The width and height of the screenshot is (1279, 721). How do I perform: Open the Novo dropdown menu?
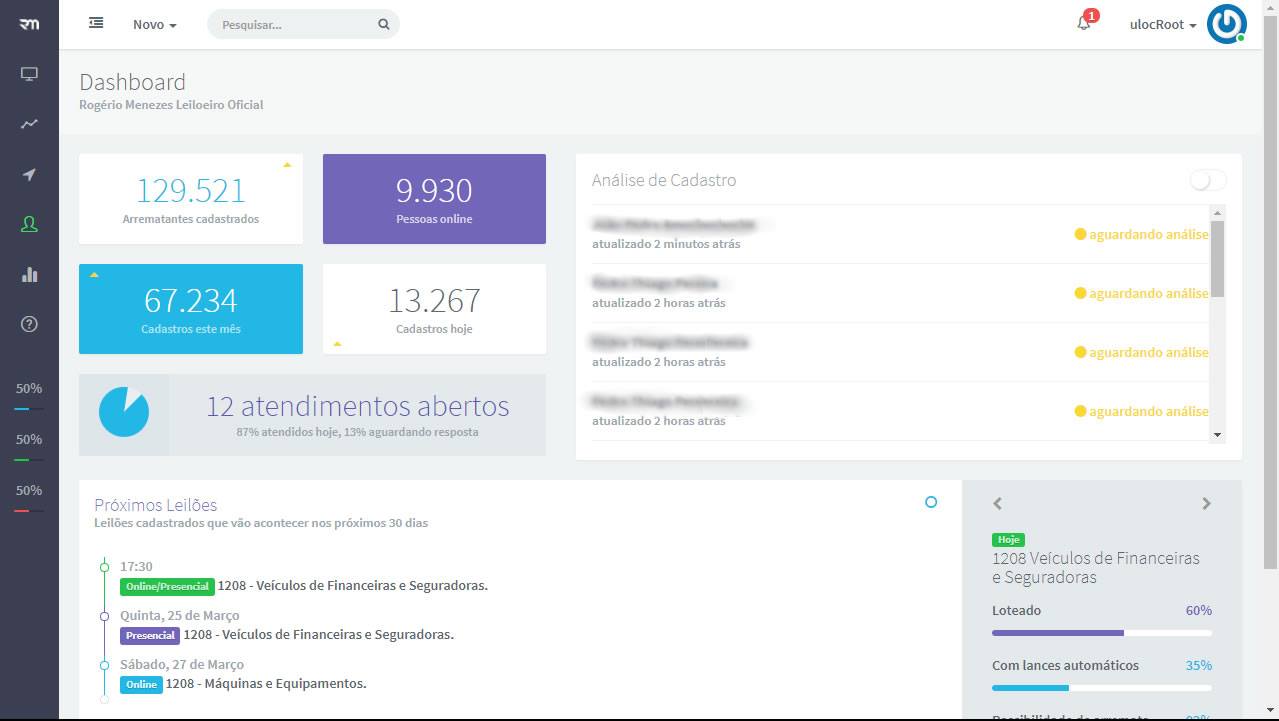154,25
